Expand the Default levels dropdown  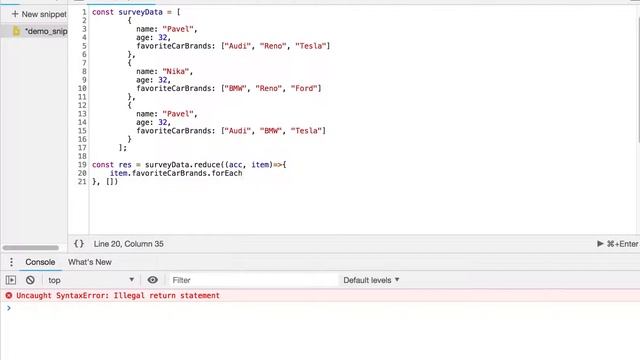(x=371, y=280)
